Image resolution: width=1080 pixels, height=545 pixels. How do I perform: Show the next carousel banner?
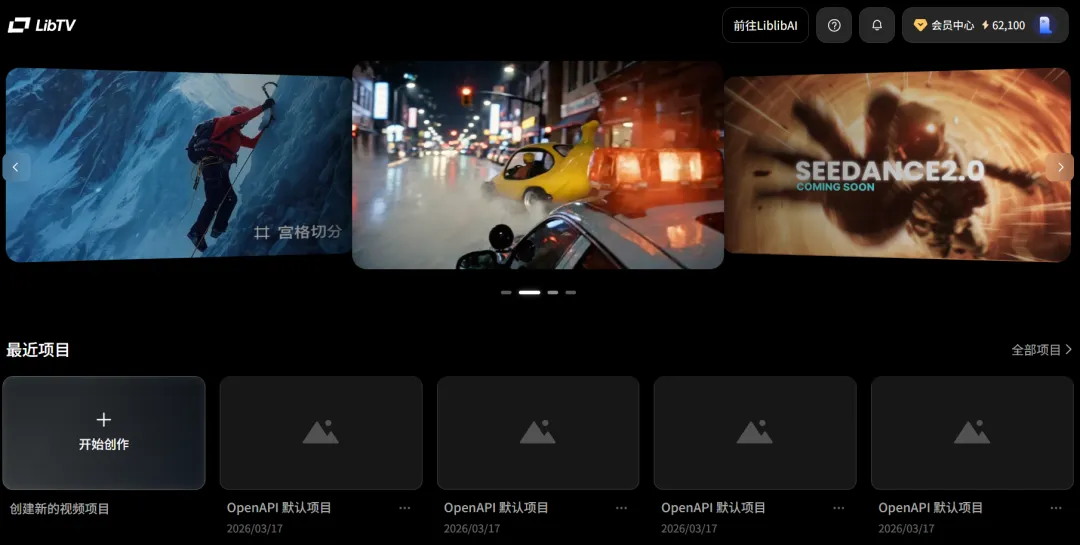pos(1061,167)
